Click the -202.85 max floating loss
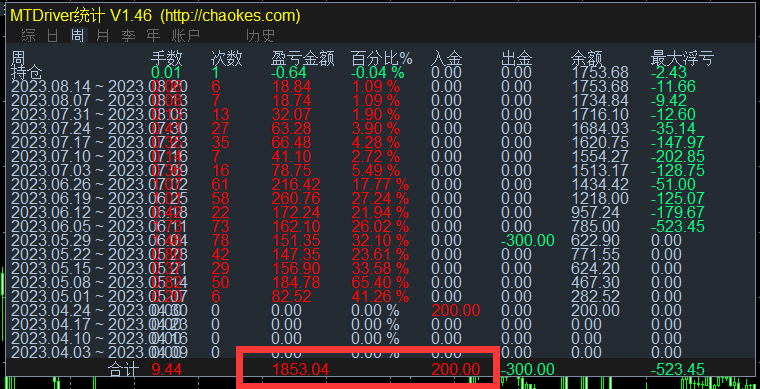This screenshot has height=389, width=760. (678, 156)
